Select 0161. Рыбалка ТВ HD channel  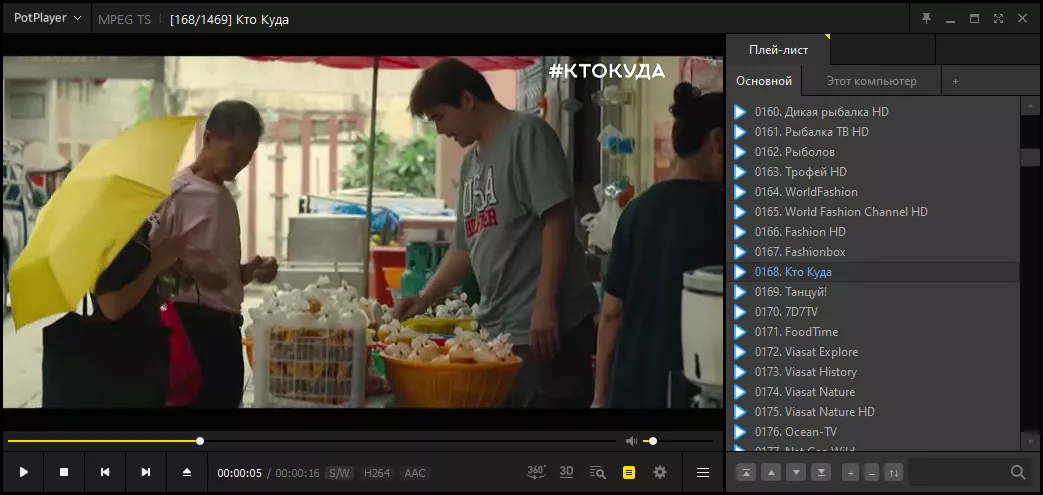[873, 132]
